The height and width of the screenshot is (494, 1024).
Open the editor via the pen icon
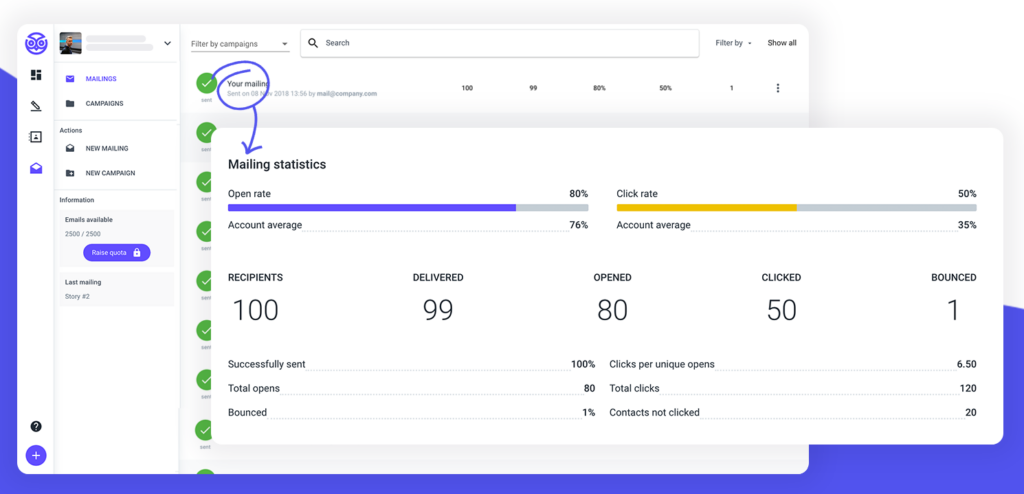[36, 106]
